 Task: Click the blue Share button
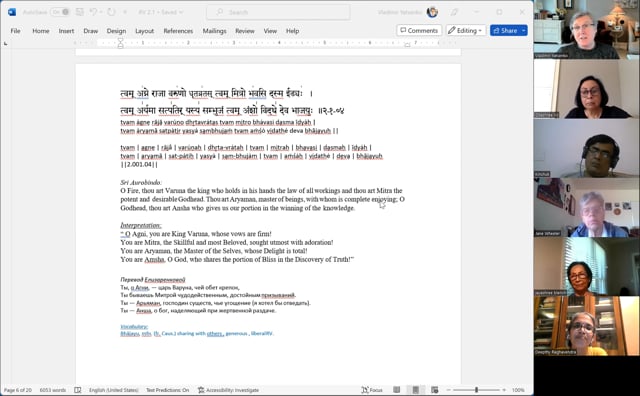pyautogui.click(x=505, y=31)
